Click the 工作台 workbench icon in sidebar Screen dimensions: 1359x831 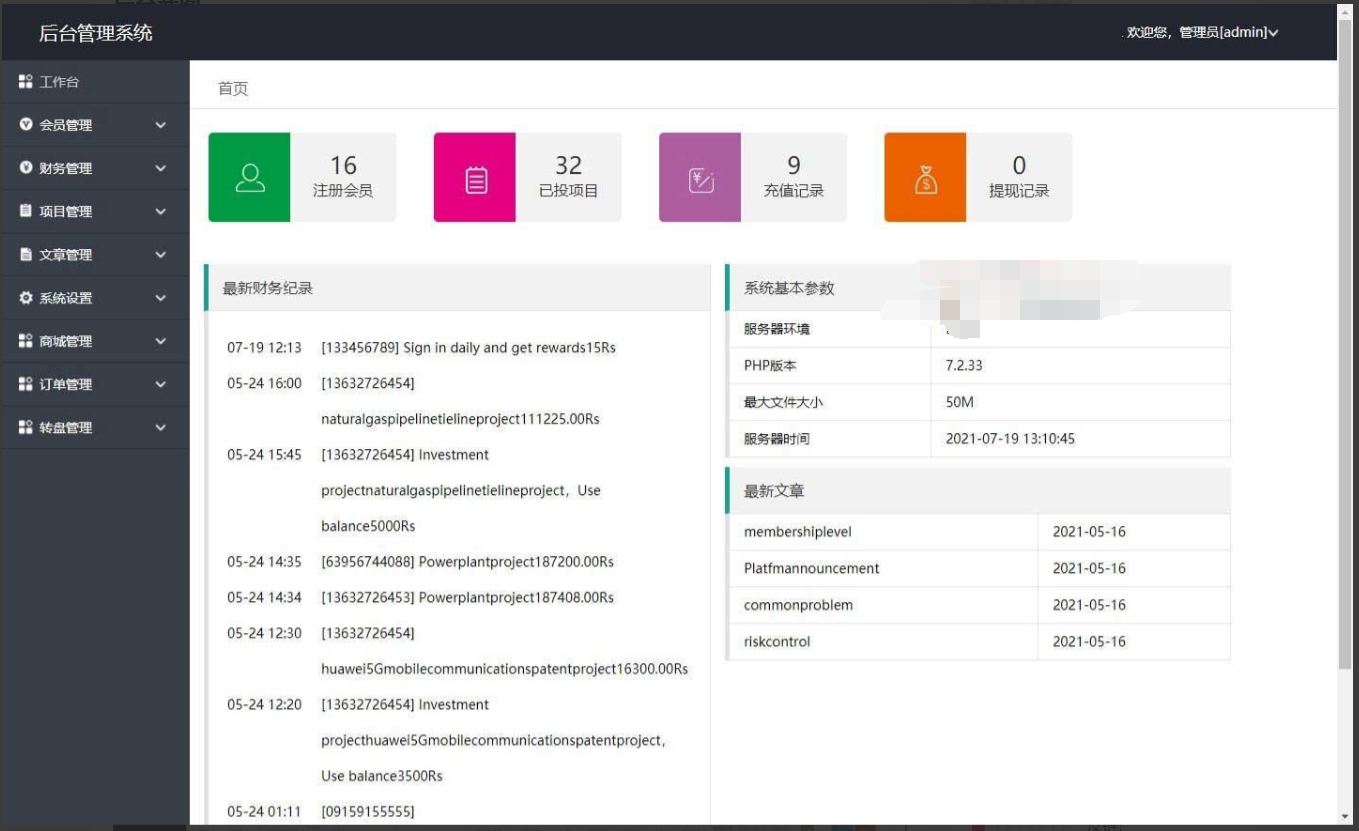pyautogui.click(x=26, y=82)
